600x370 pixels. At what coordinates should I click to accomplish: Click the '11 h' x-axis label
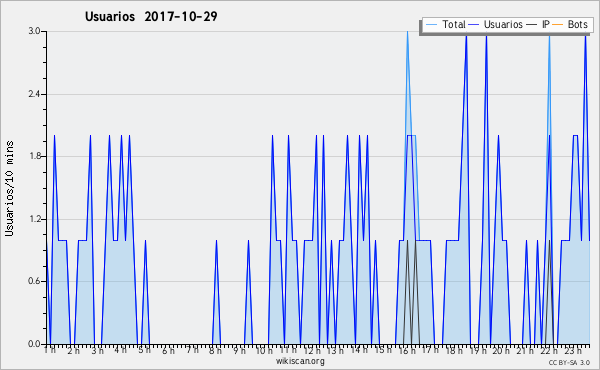(x=288, y=350)
